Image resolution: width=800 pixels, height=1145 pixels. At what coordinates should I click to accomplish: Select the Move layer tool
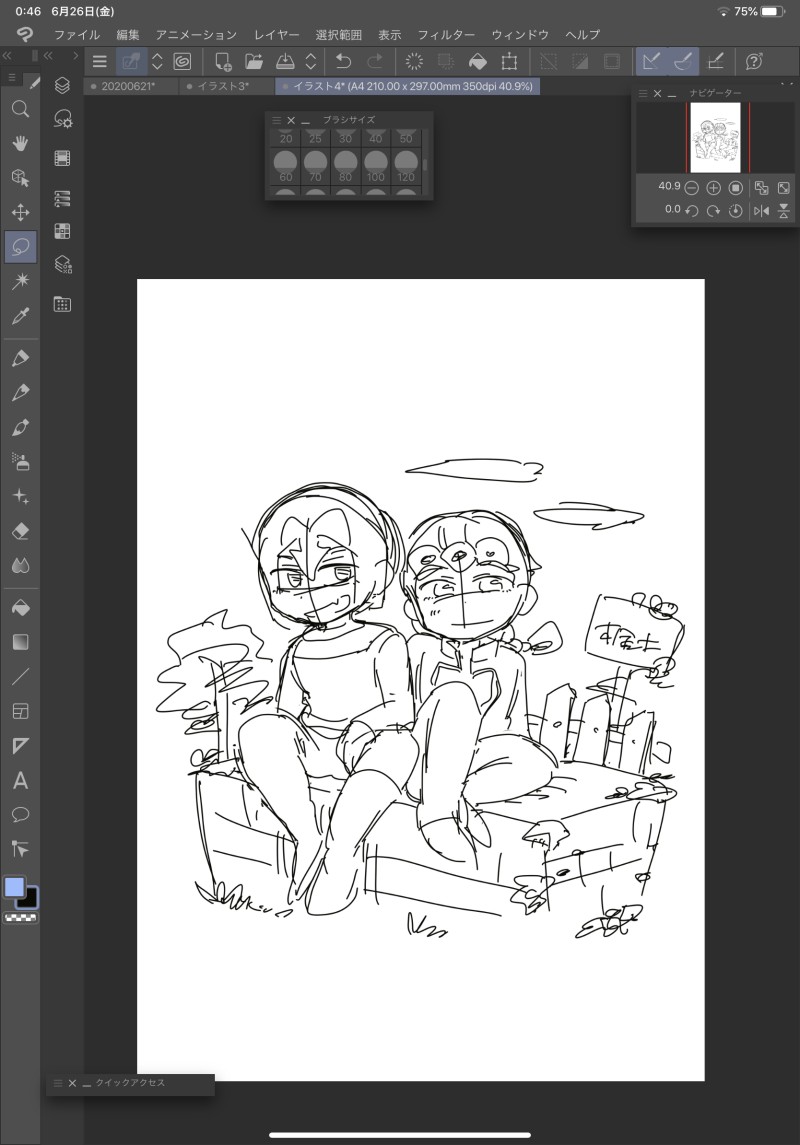[20, 212]
